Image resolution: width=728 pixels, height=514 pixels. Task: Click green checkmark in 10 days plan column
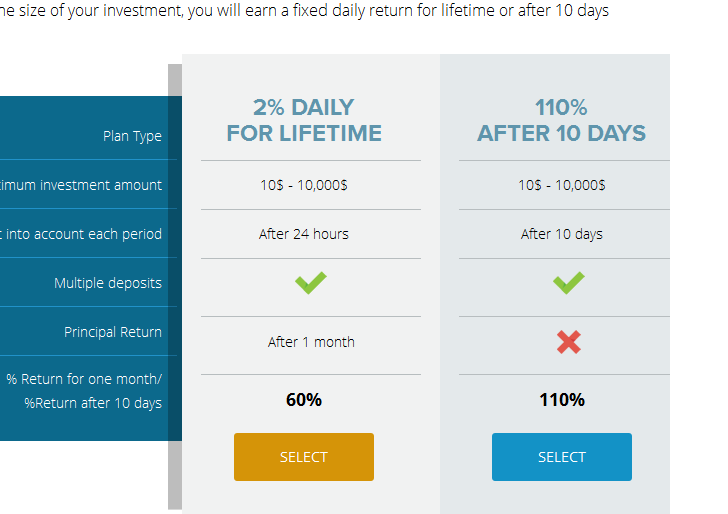pyautogui.click(x=569, y=284)
